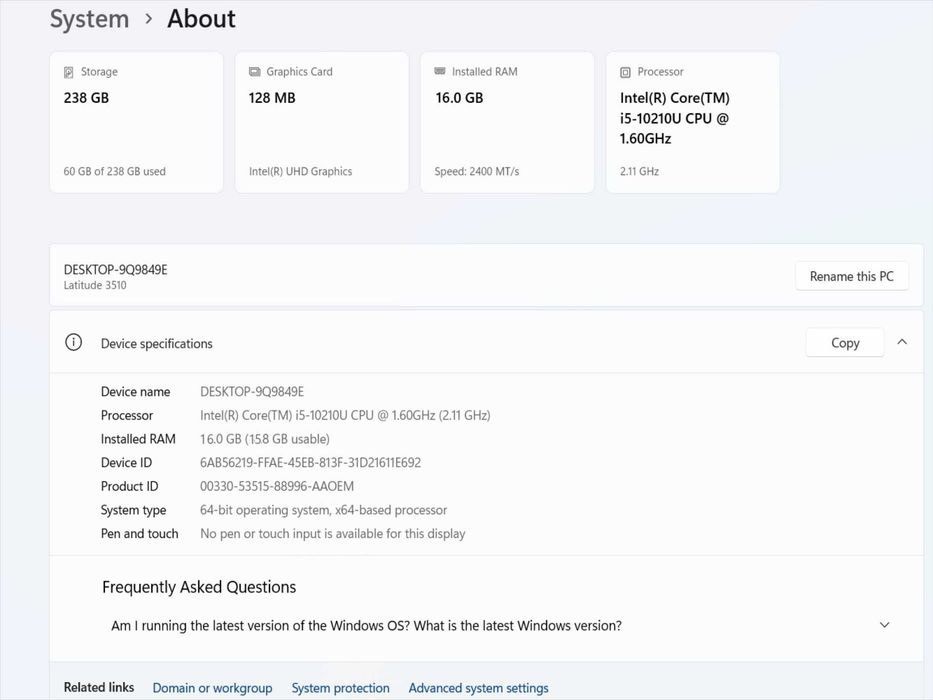Screen dimensions: 933x700
Task: Click the Device specifications info icon
Action: pos(73,343)
